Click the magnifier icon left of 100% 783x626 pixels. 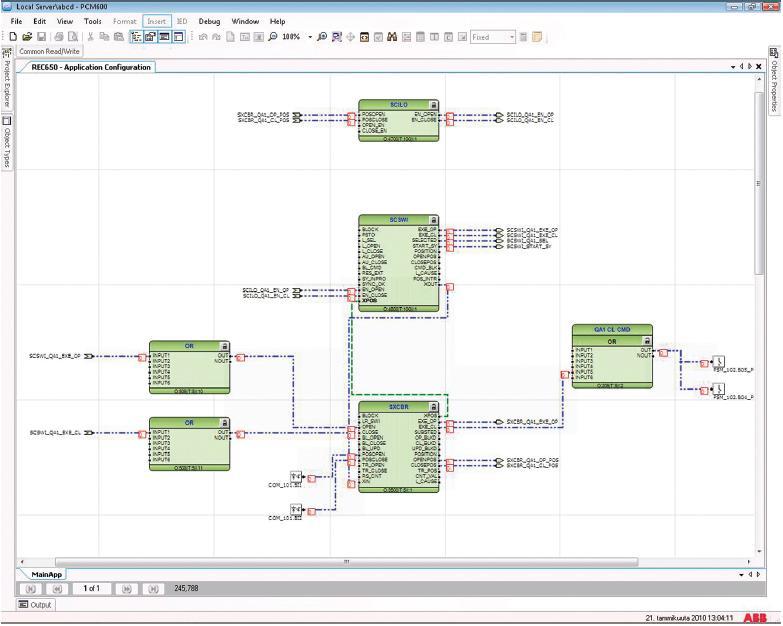tap(273, 36)
